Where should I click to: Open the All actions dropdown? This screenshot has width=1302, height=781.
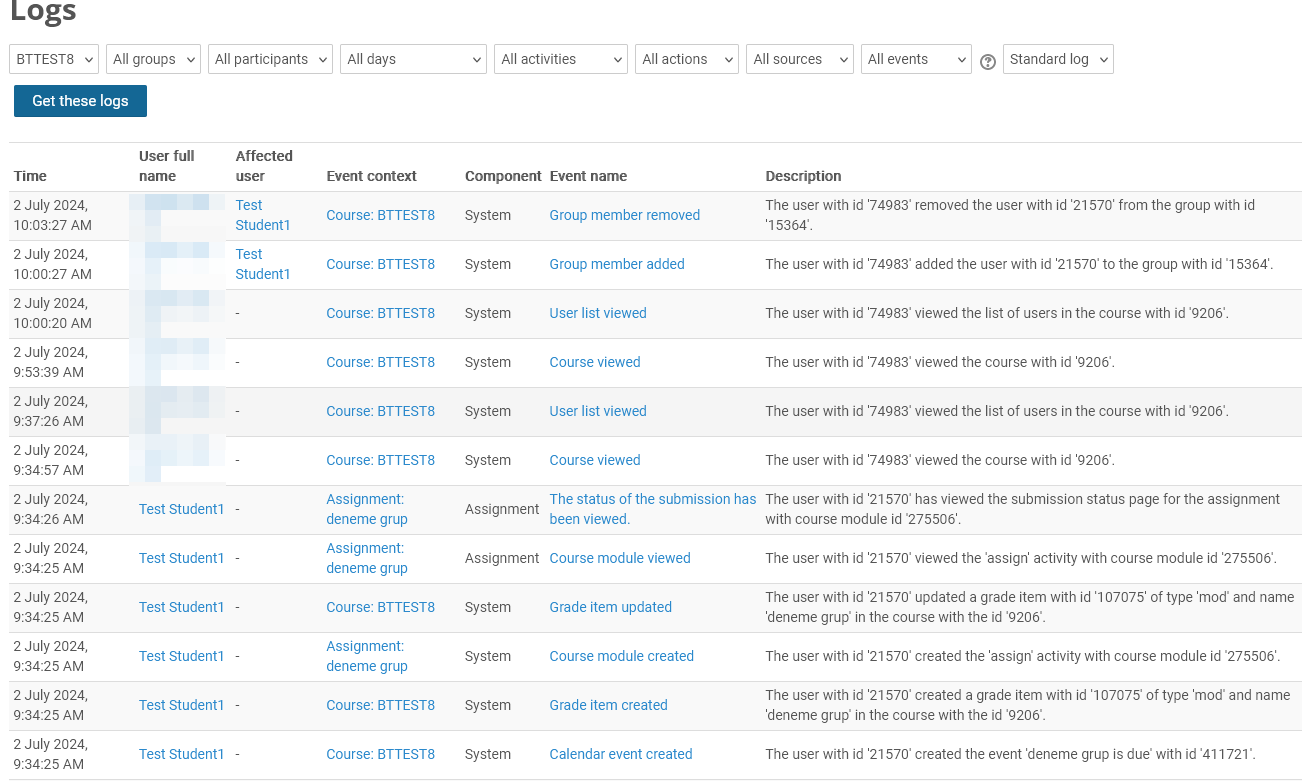pos(687,59)
